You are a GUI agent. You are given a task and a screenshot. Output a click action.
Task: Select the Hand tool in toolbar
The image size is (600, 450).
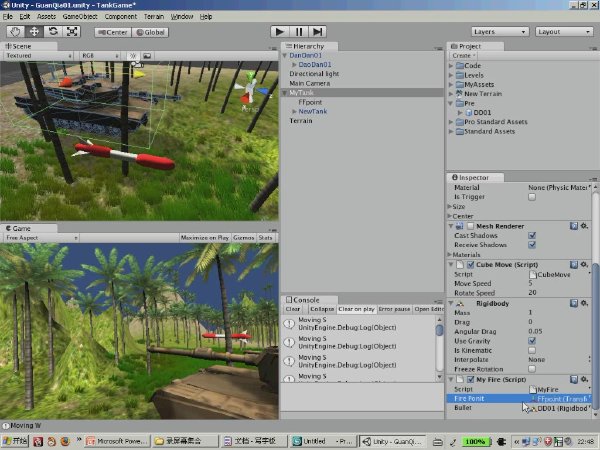tap(15, 32)
